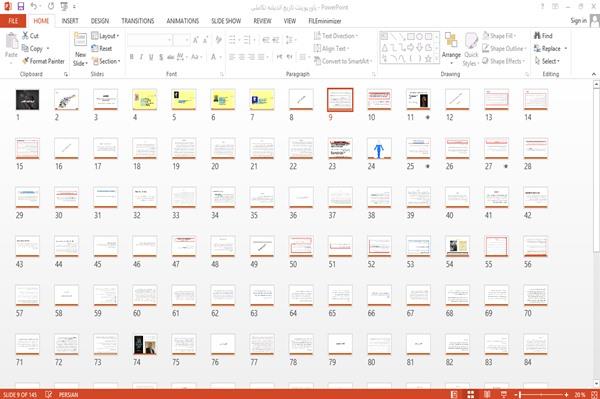The image size is (600, 399).
Task: Open the Shape Effects dropdown
Action: (x=503, y=61)
